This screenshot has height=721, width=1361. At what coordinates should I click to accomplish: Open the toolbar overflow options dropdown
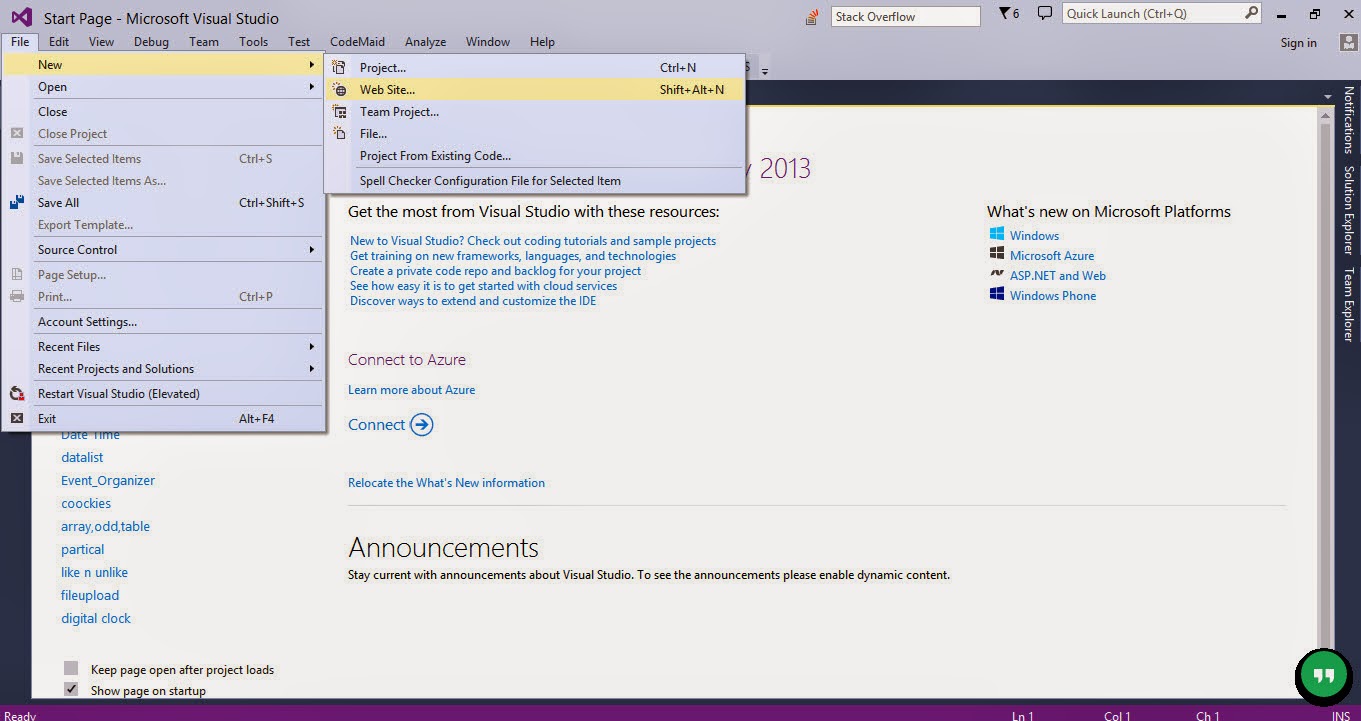pyautogui.click(x=765, y=70)
